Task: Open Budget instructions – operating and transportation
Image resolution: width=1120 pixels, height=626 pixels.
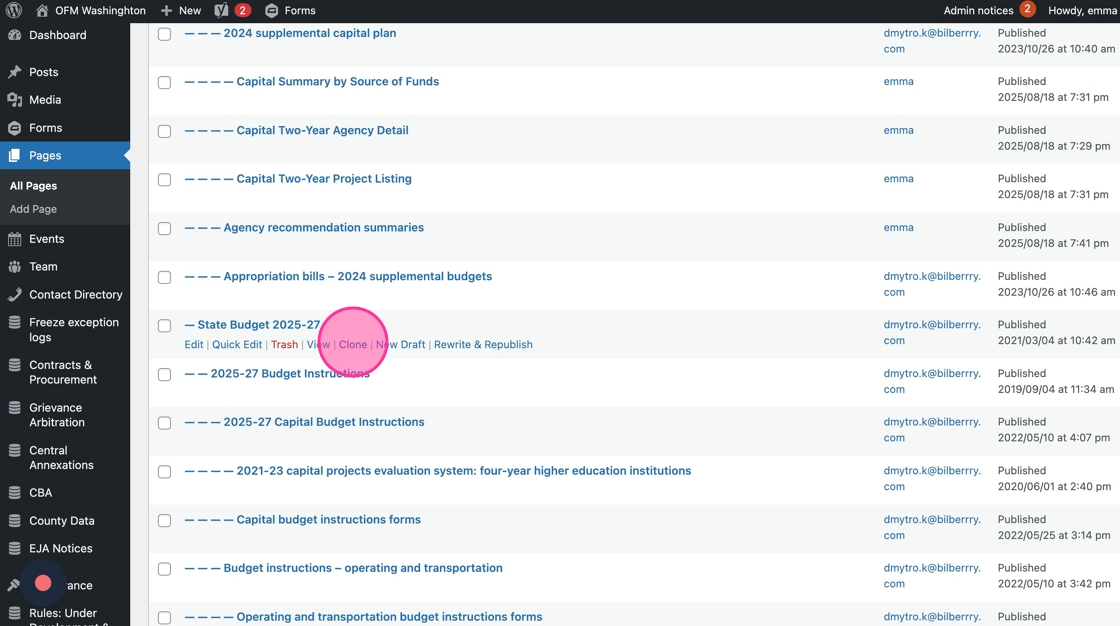Action: (363, 568)
